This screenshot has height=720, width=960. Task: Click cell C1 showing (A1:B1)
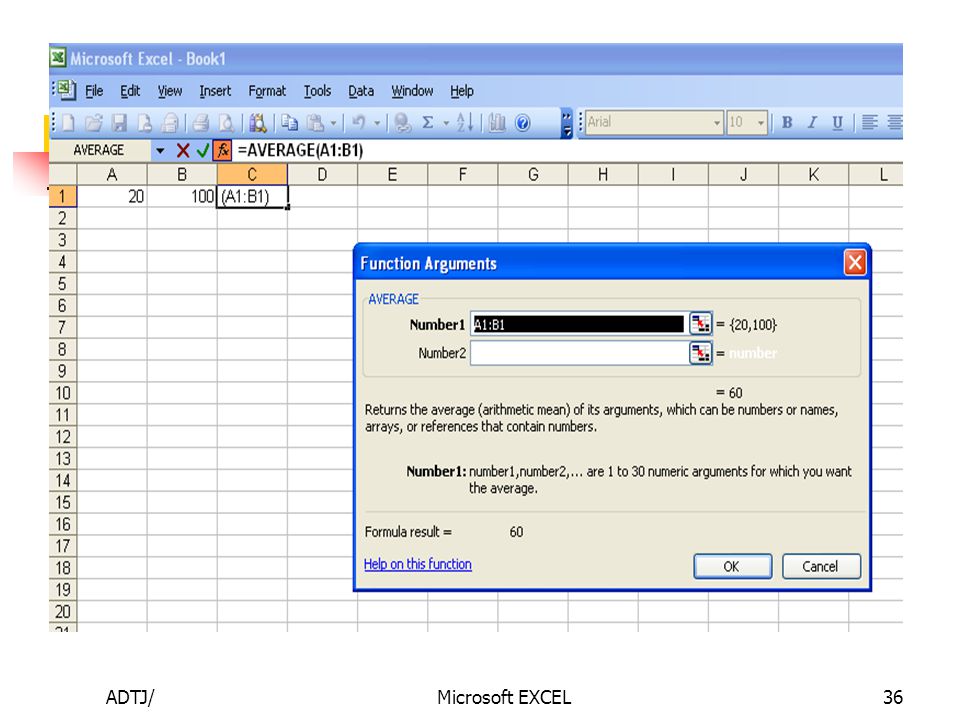coord(252,197)
